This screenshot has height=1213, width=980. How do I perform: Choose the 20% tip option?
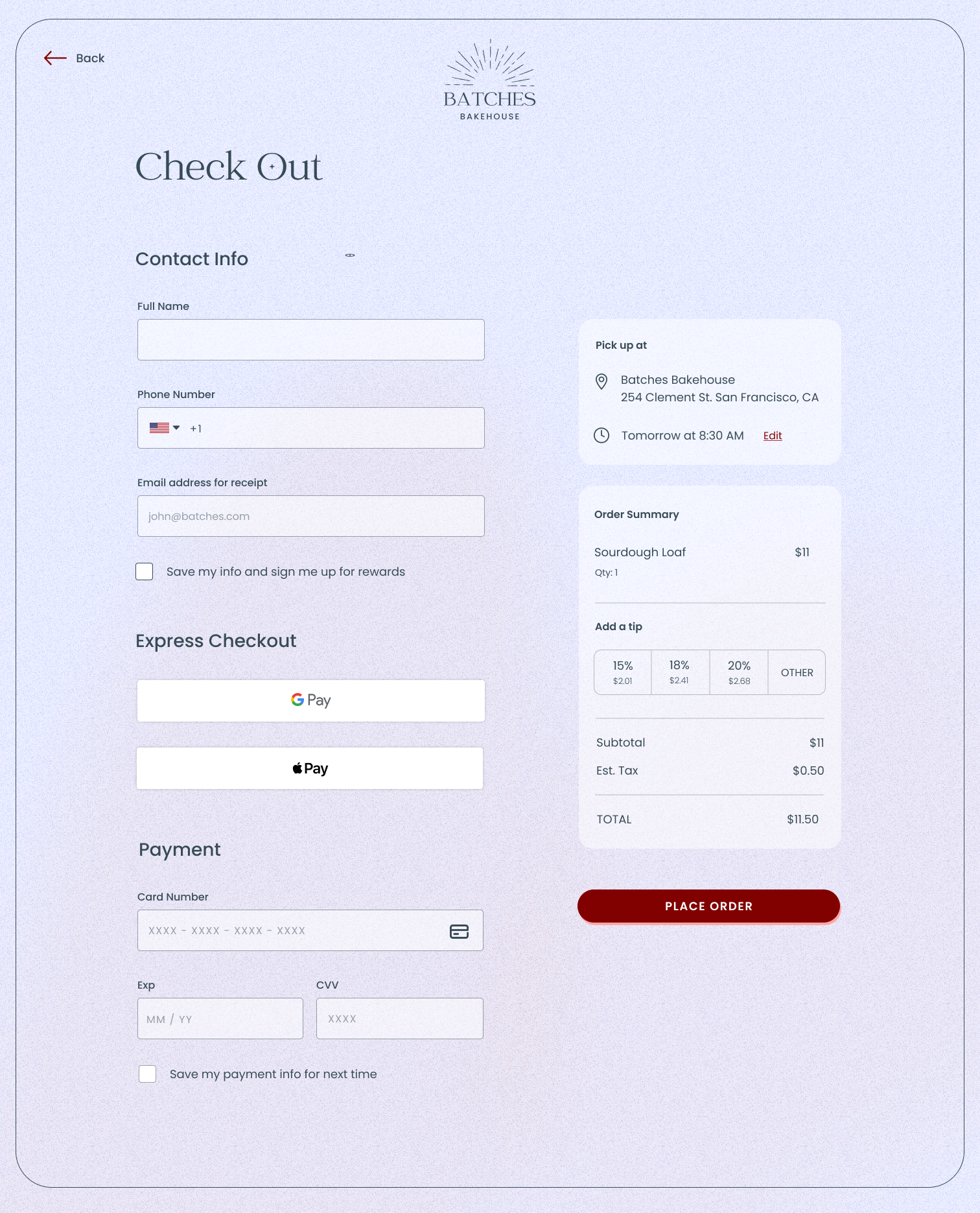tap(739, 672)
